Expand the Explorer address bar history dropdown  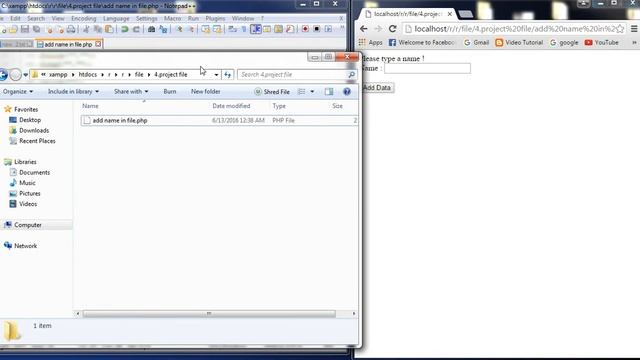(x=216, y=75)
